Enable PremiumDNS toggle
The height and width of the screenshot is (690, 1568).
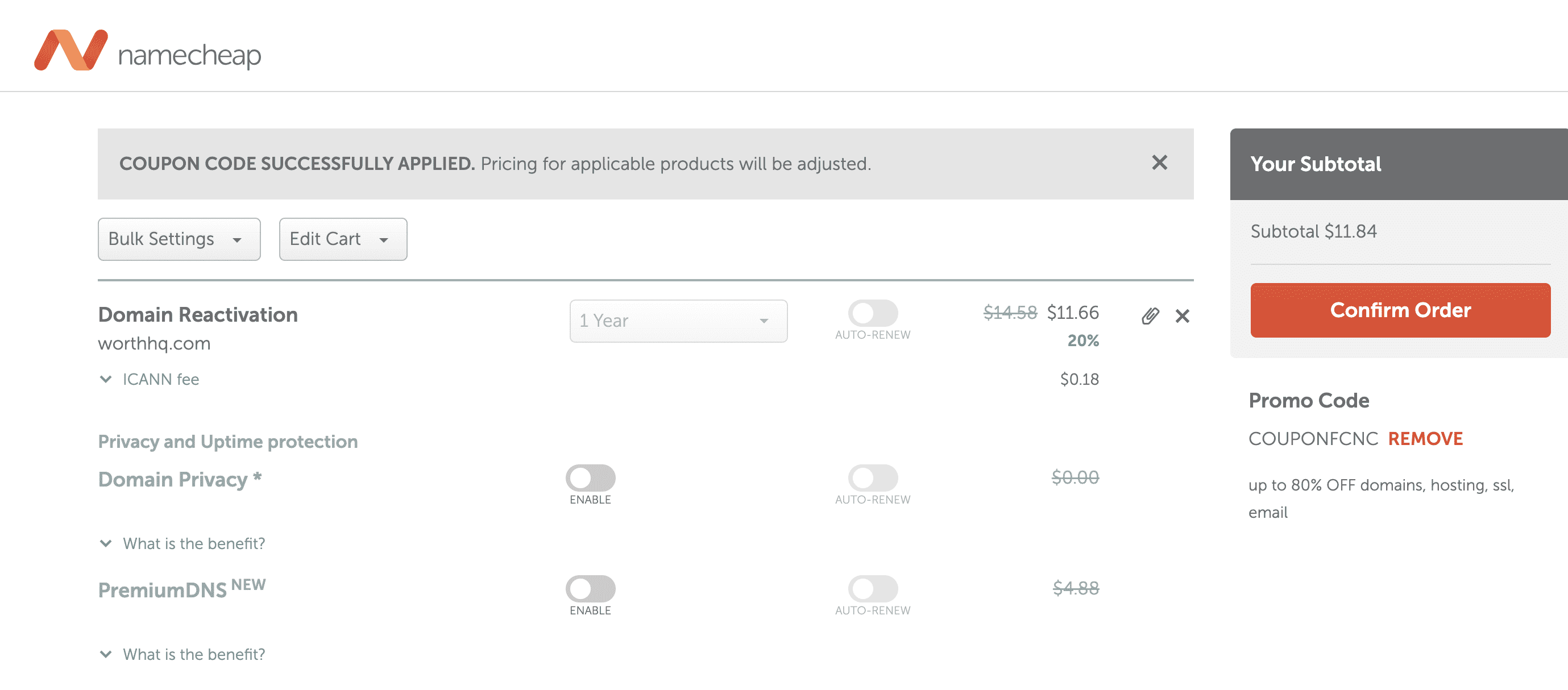590,588
